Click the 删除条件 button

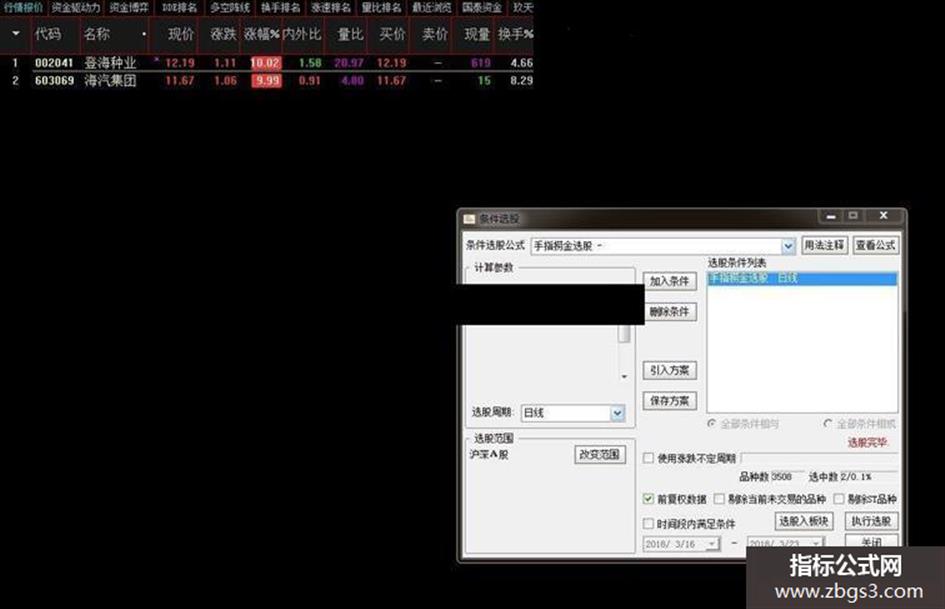point(669,312)
